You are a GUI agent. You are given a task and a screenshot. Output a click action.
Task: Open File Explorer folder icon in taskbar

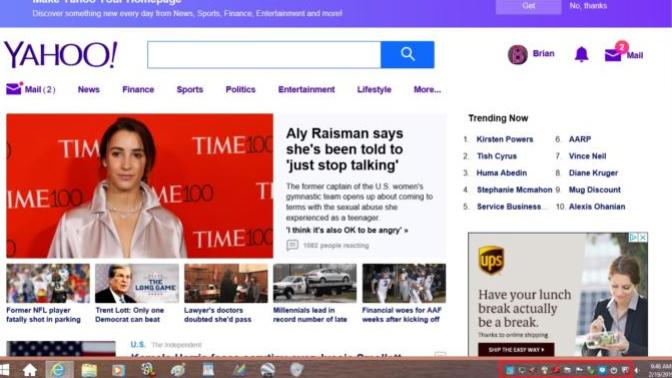(89, 370)
